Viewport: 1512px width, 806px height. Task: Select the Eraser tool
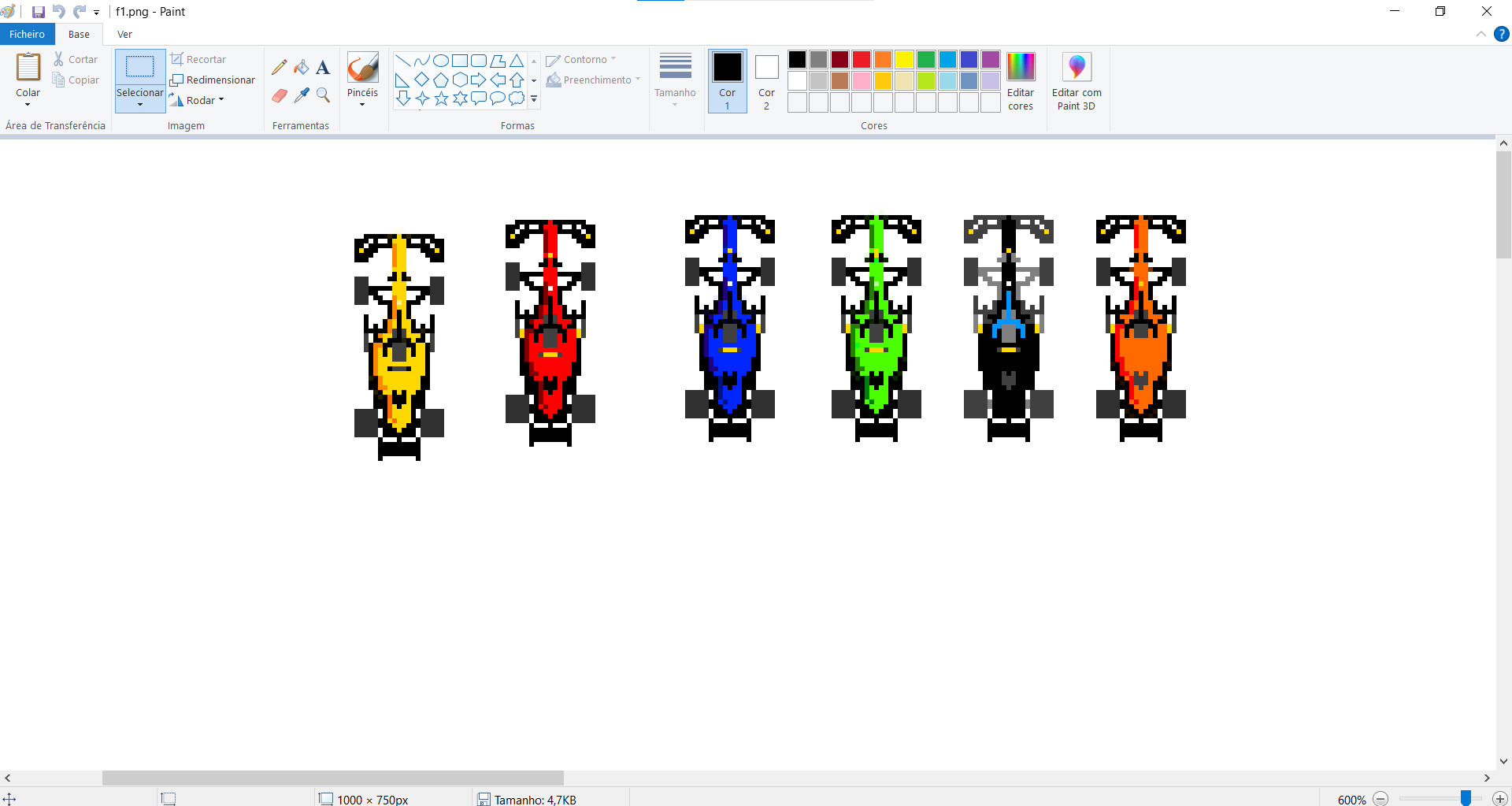280,95
